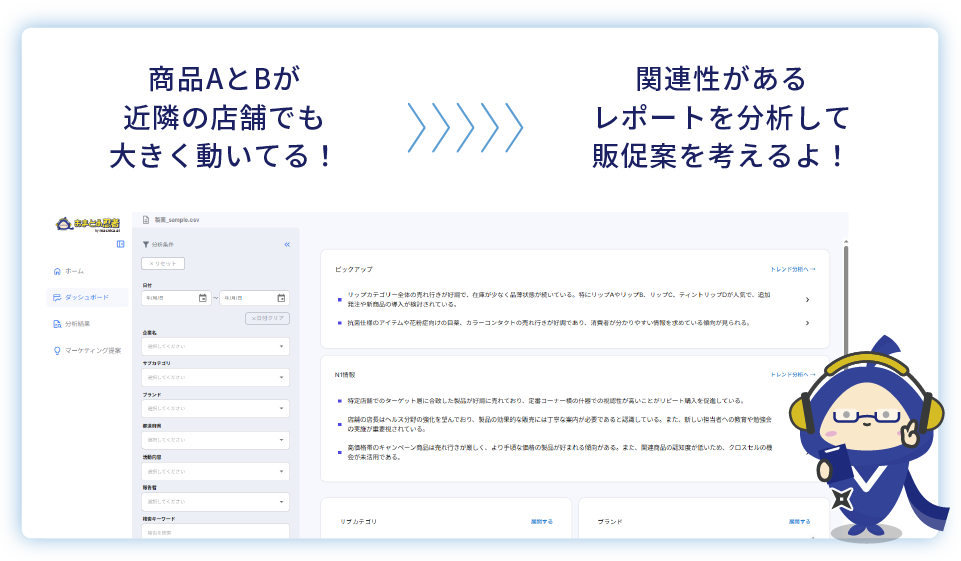Image resolution: width=961 pixels, height=561 pixels.
Task: Expand the リップカテゴリー pickup item chevron
Action: pos(807,300)
